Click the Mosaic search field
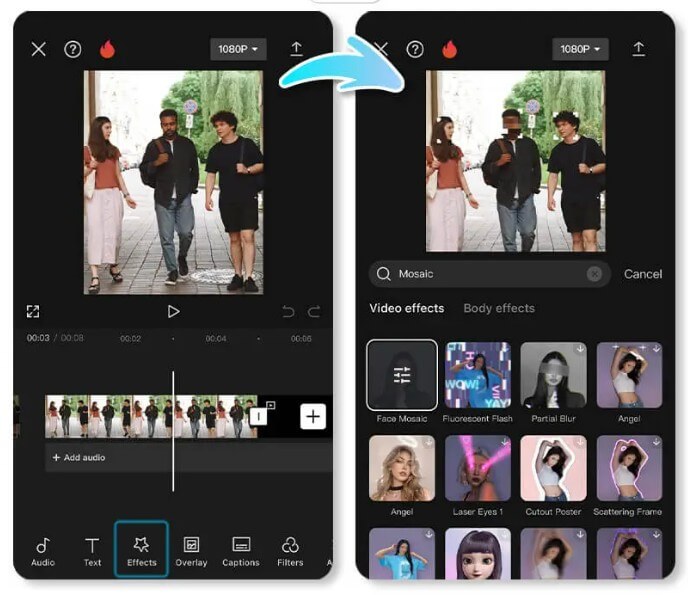The height and width of the screenshot is (595, 688). tap(490, 274)
